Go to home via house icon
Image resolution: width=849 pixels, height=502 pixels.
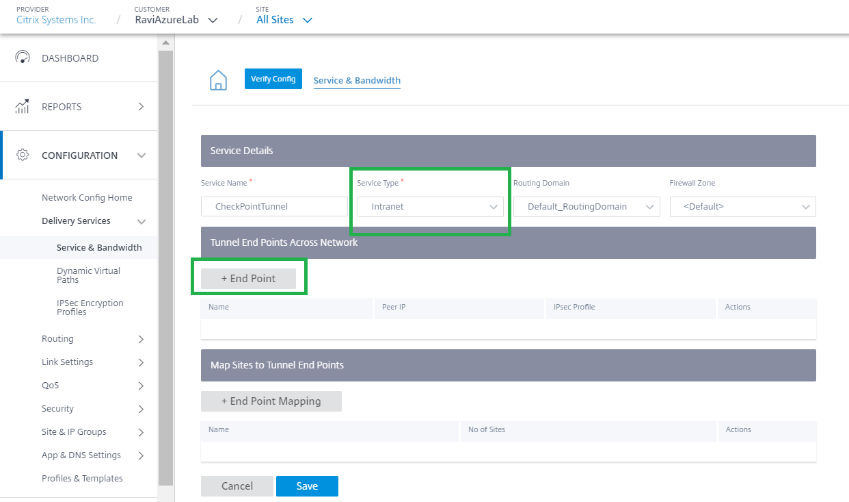pyautogui.click(x=218, y=80)
